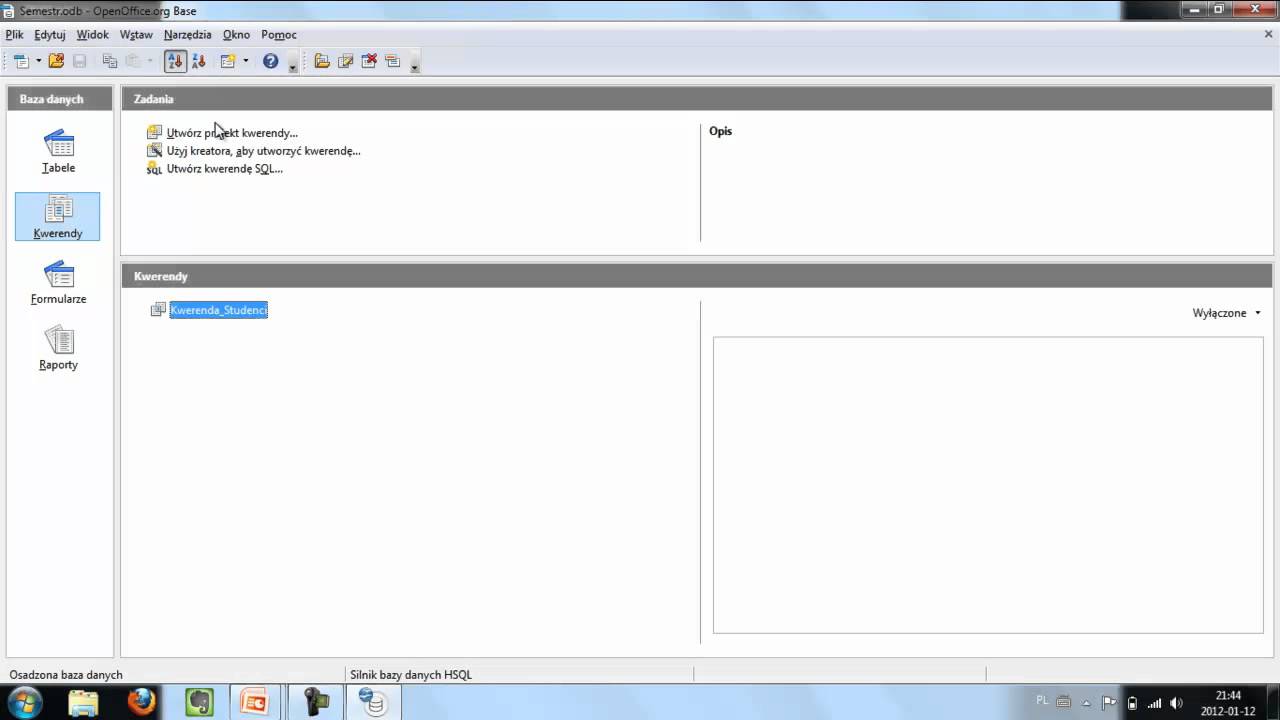Click Sort descending Z-A icon
The height and width of the screenshot is (720, 1280).
pyautogui.click(x=198, y=61)
